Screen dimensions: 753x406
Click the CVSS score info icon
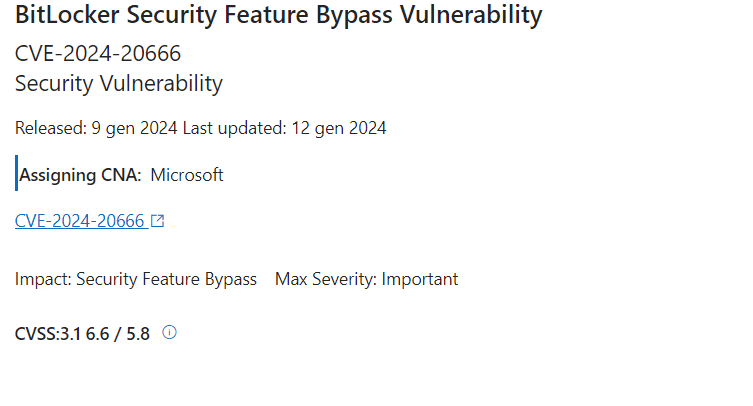170,332
